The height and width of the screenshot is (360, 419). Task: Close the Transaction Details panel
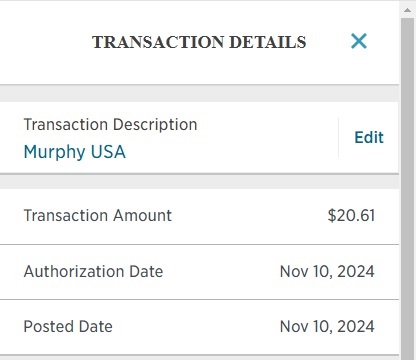tap(359, 41)
